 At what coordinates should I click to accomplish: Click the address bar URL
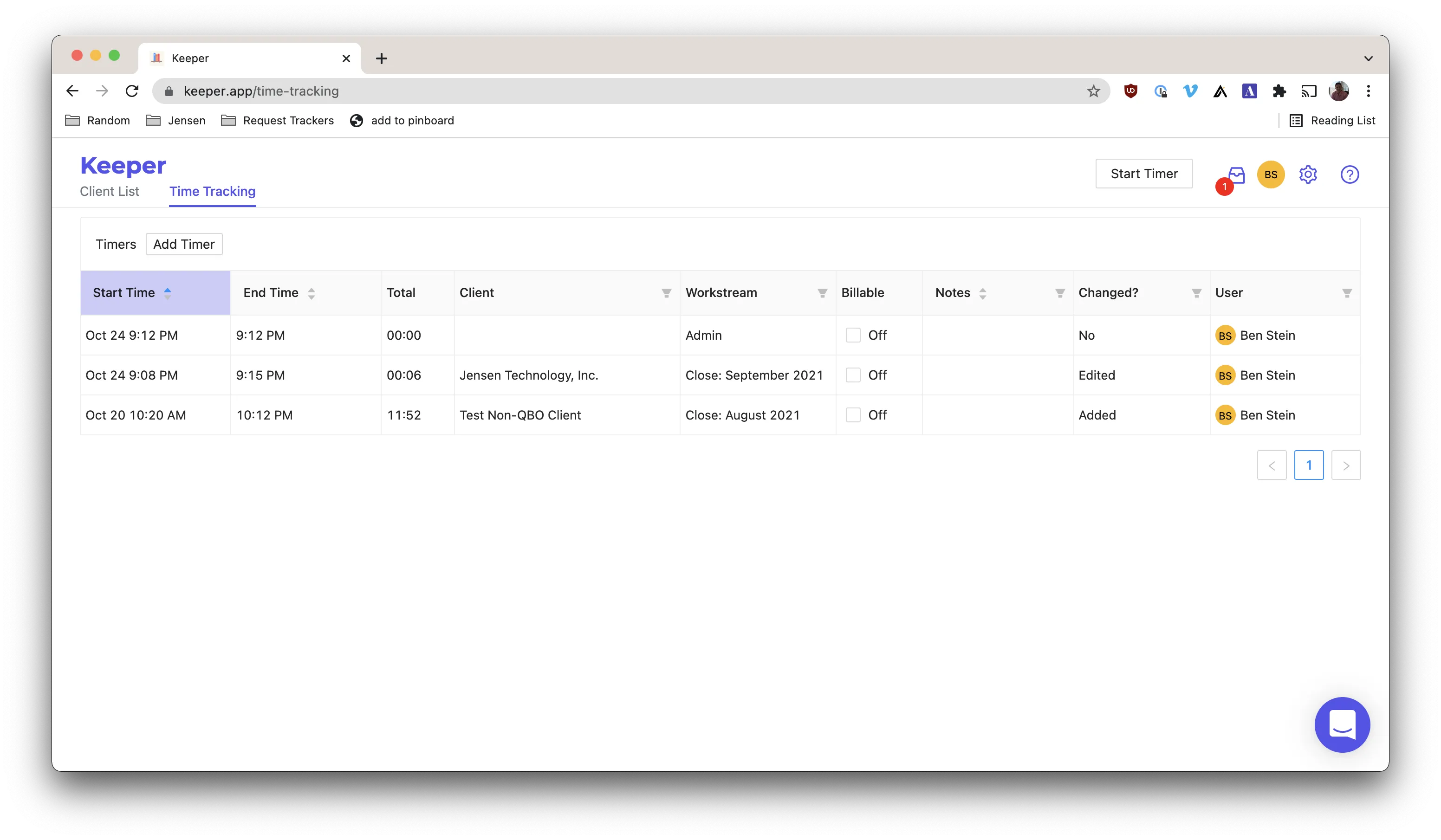point(261,91)
